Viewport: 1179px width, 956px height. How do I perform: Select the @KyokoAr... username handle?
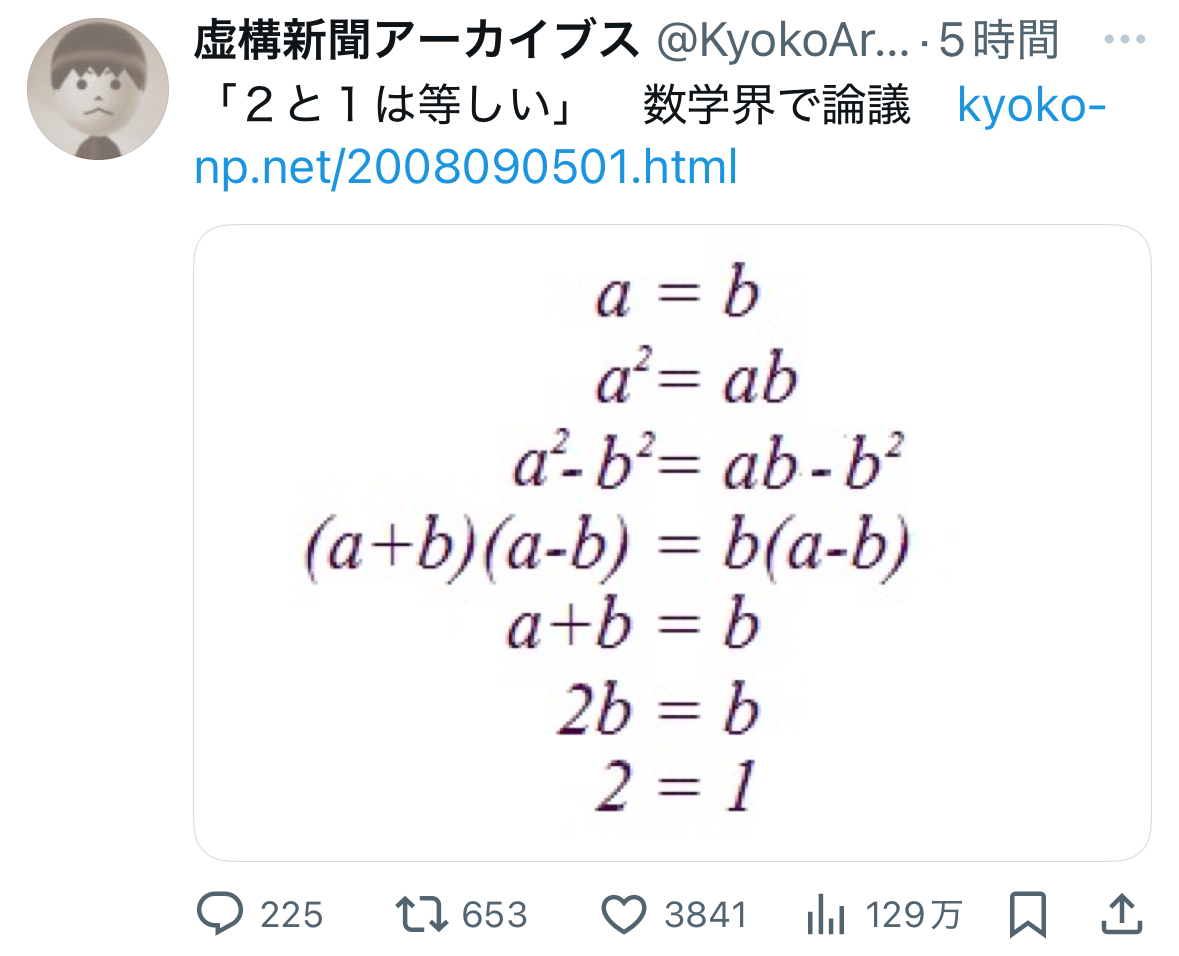[781, 41]
